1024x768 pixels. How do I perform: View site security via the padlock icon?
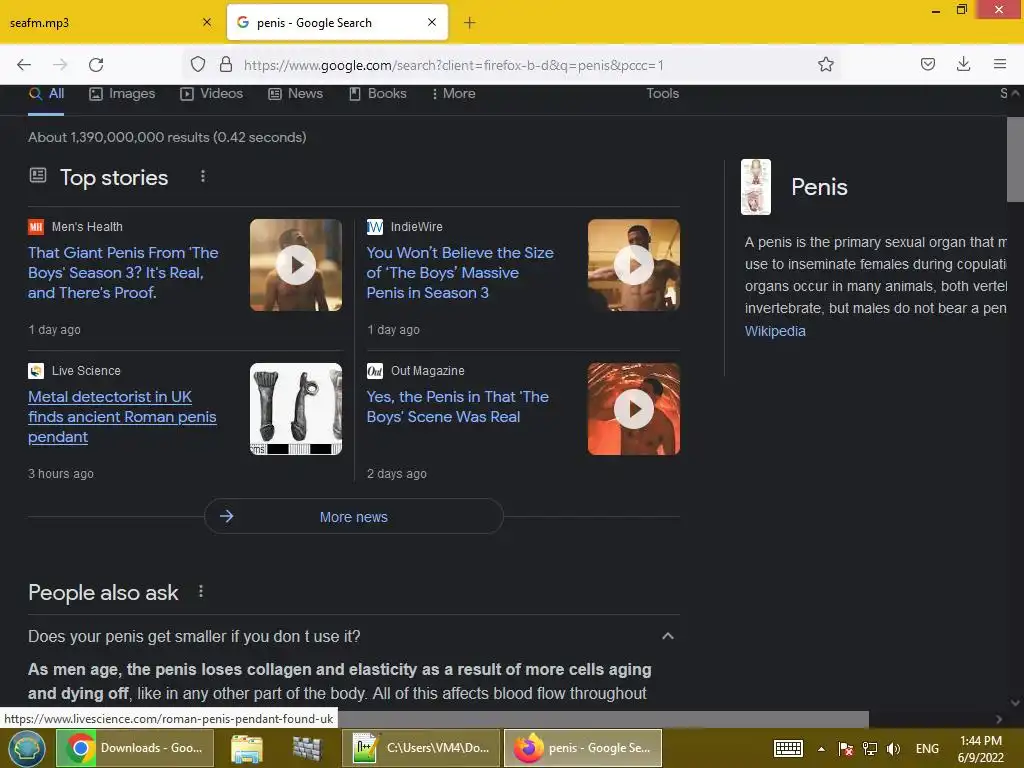tap(226, 65)
